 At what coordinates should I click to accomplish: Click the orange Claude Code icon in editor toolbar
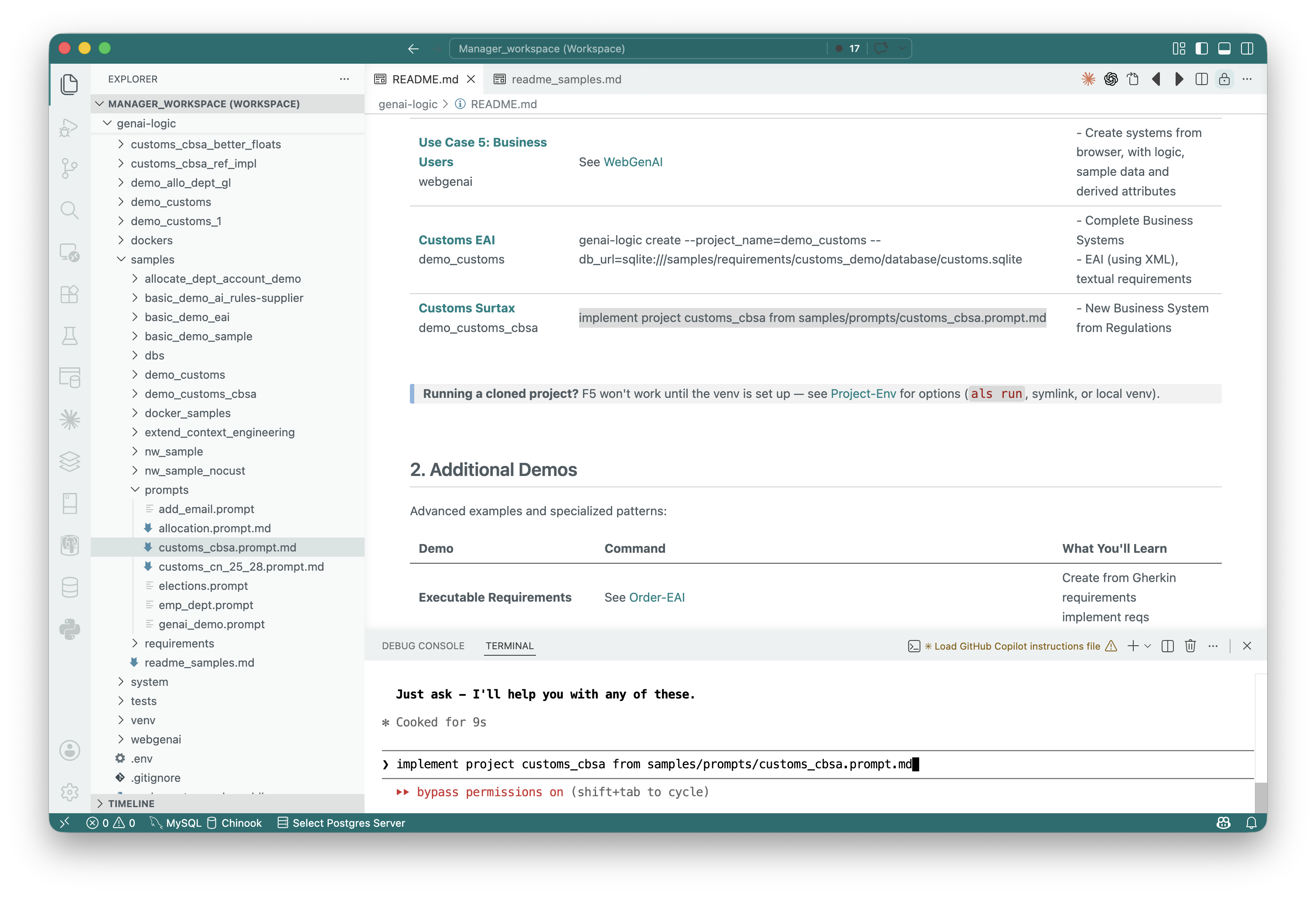[x=1088, y=79]
